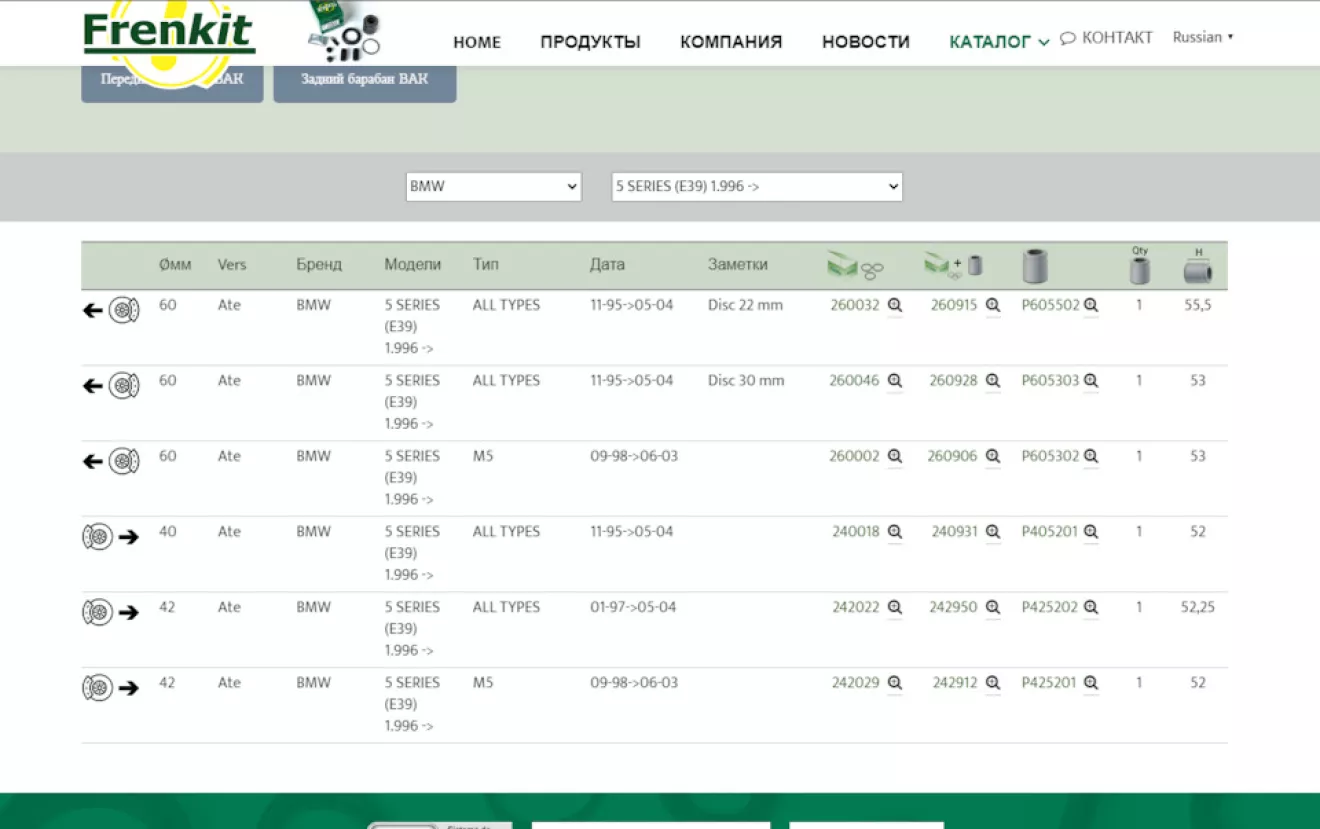Click magnifier icon next to 240018
This screenshot has width=1320, height=829.
pos(895,532)
